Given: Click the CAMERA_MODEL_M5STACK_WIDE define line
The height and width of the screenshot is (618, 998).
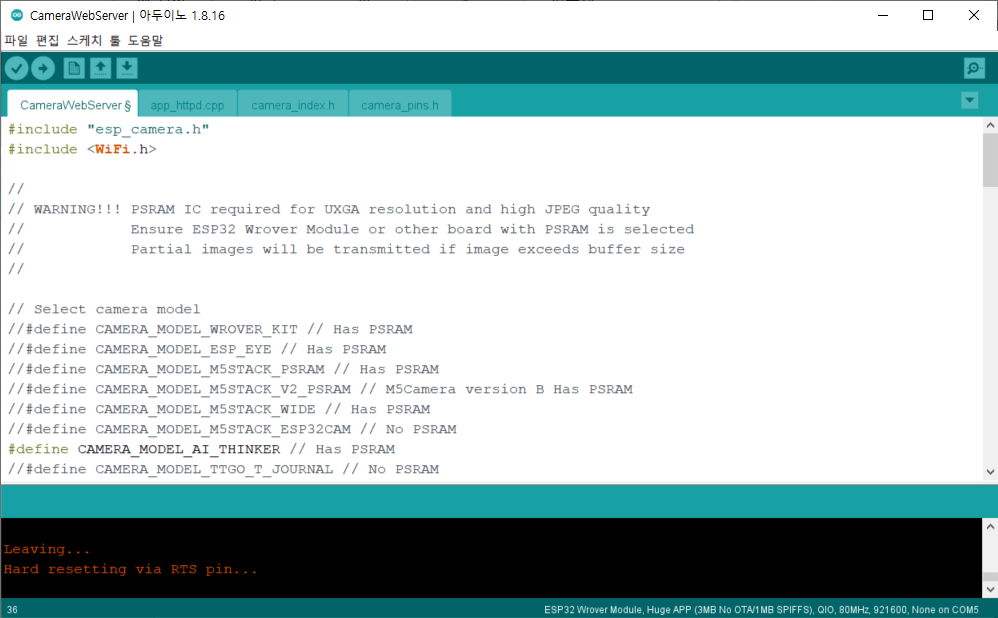Looking at the screenshot, I should tap(219, 409).
